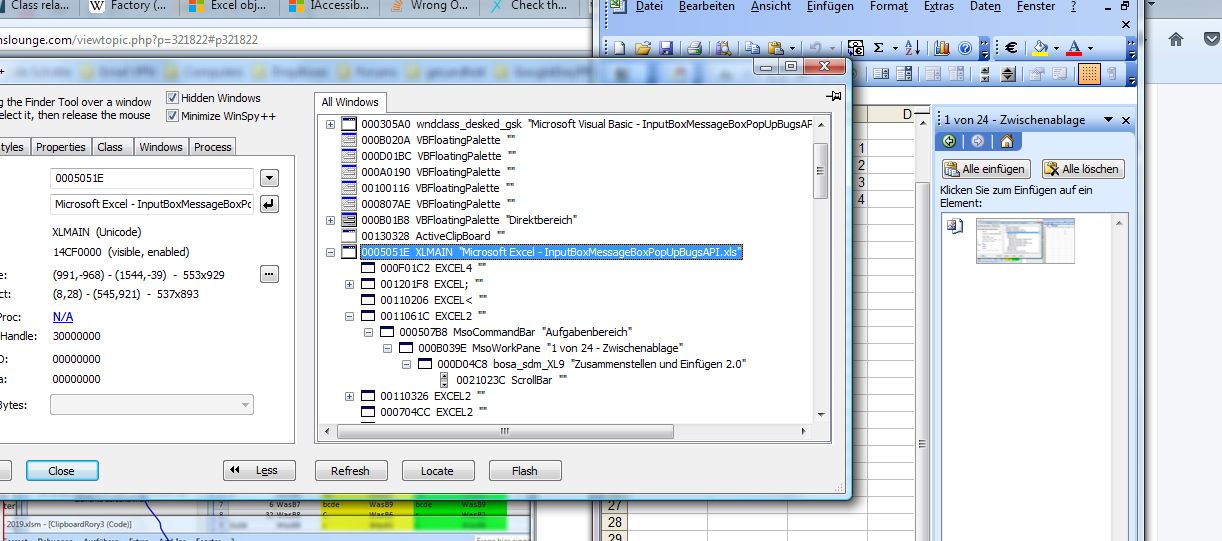Expand the wndclass_desked_gsk tree node
This screenshot has height=541, width=1222.
[x=331, y=124]
